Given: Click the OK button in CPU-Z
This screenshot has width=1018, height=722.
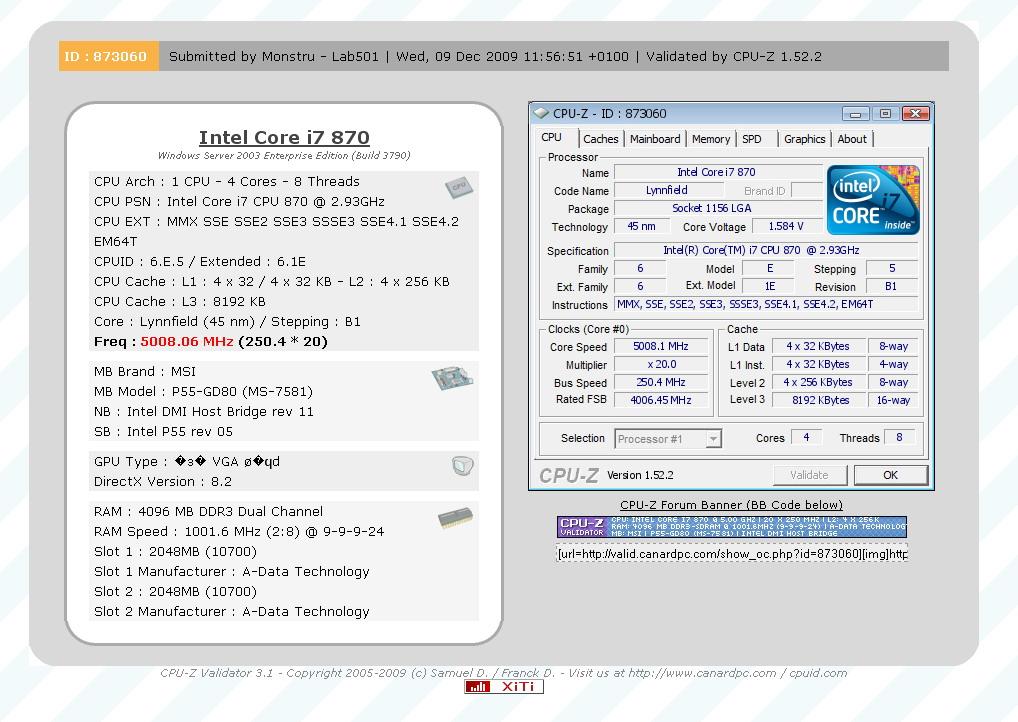Looking at the screenshot, I should (890, 475).
